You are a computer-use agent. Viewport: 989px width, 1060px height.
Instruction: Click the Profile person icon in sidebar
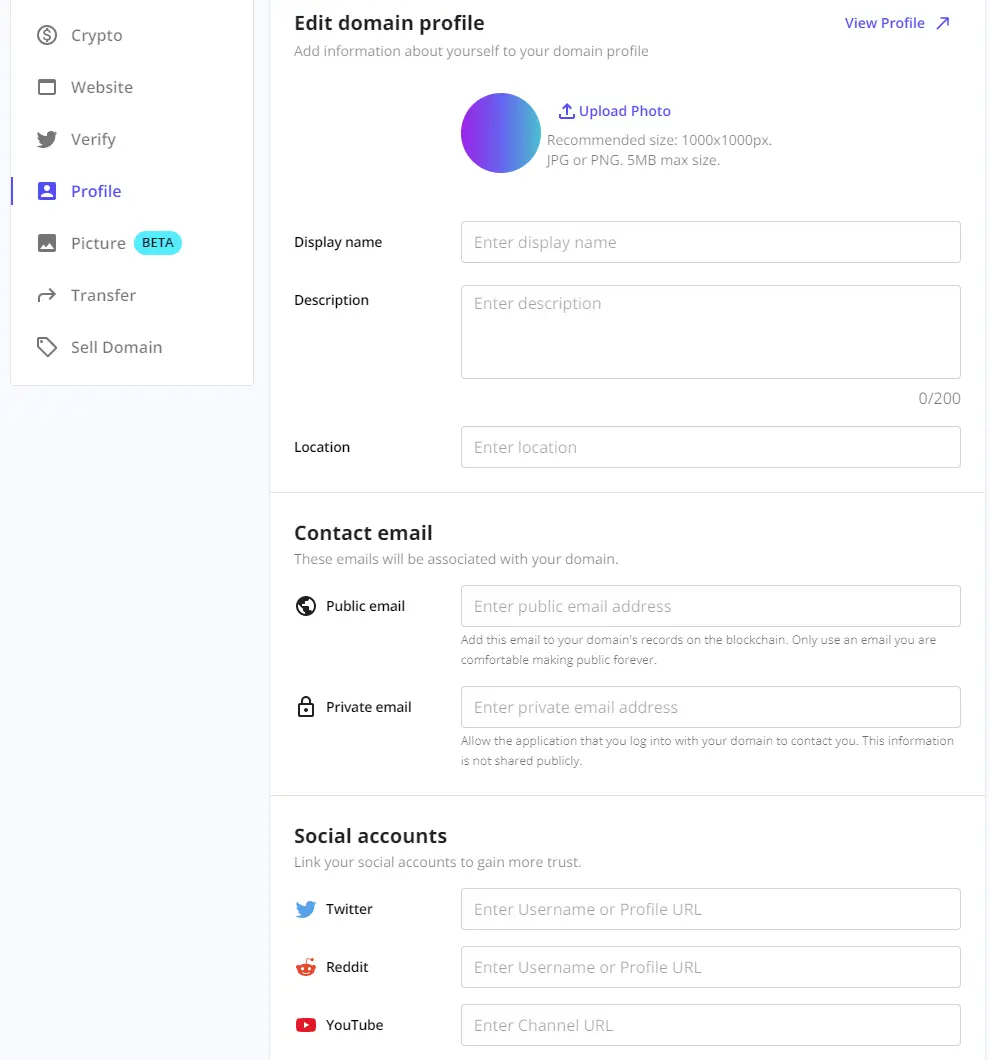(x=47, y=191)
